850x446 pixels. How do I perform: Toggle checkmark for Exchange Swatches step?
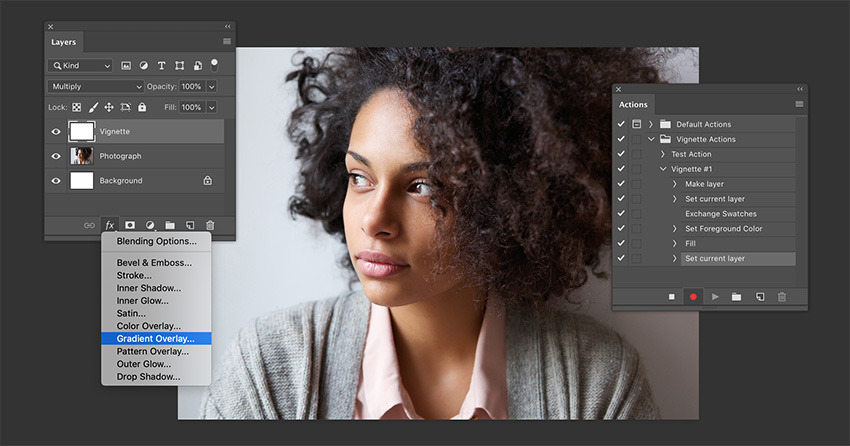[x=621, y=214]
